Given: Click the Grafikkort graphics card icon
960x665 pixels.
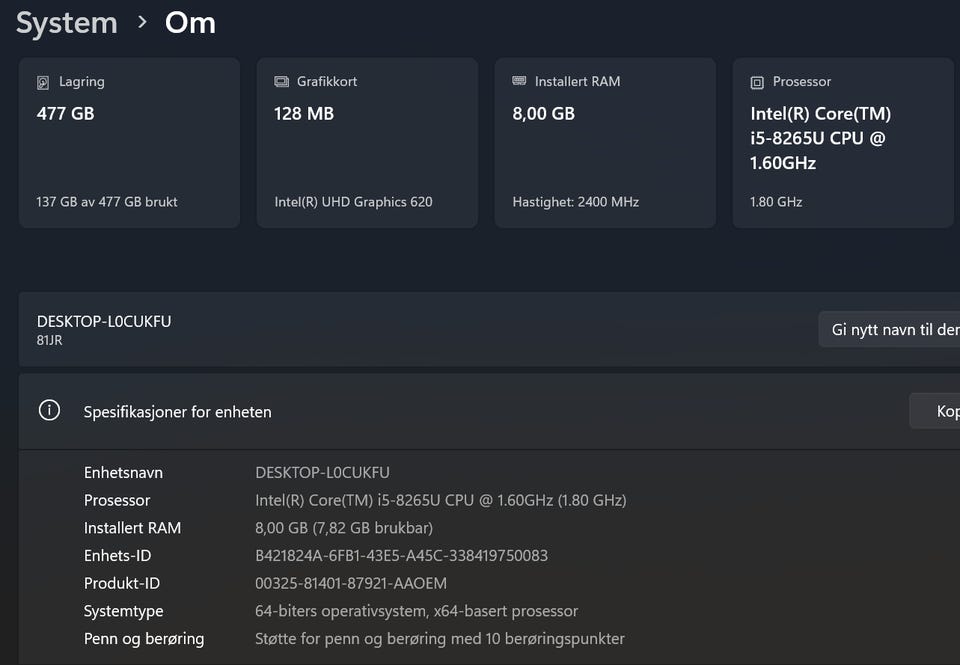Looking at the screenshot, I should tap(281, 82).
